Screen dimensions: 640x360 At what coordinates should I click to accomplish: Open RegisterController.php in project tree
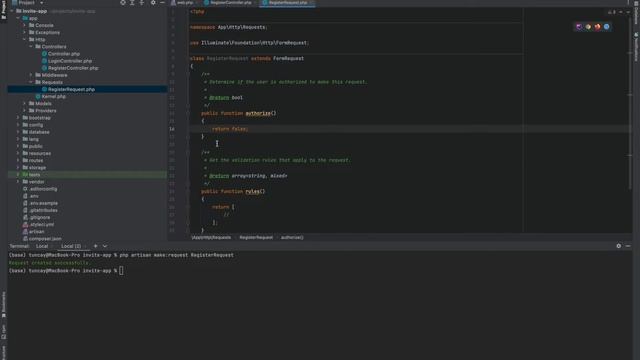click(x=73, y=68)
